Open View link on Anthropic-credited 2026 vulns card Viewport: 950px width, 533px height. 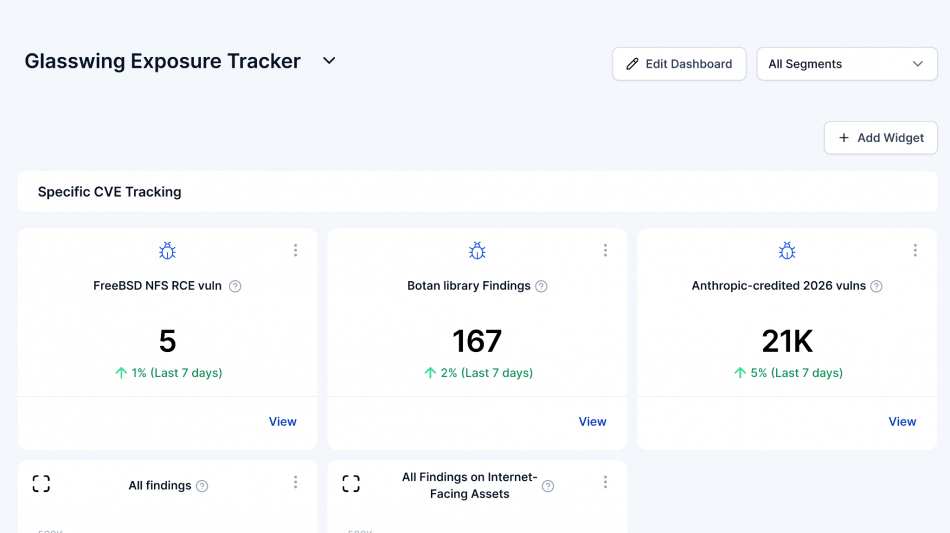(x=902, y=422)
